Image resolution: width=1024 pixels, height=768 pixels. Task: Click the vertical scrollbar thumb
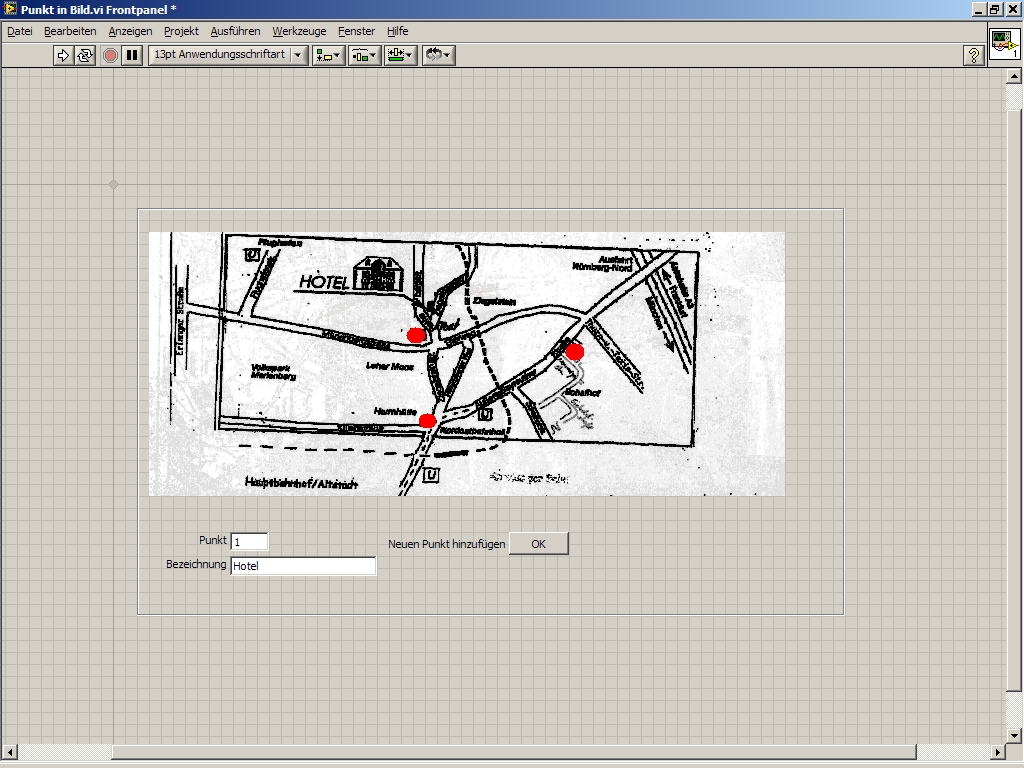(x=1014, y=400)
